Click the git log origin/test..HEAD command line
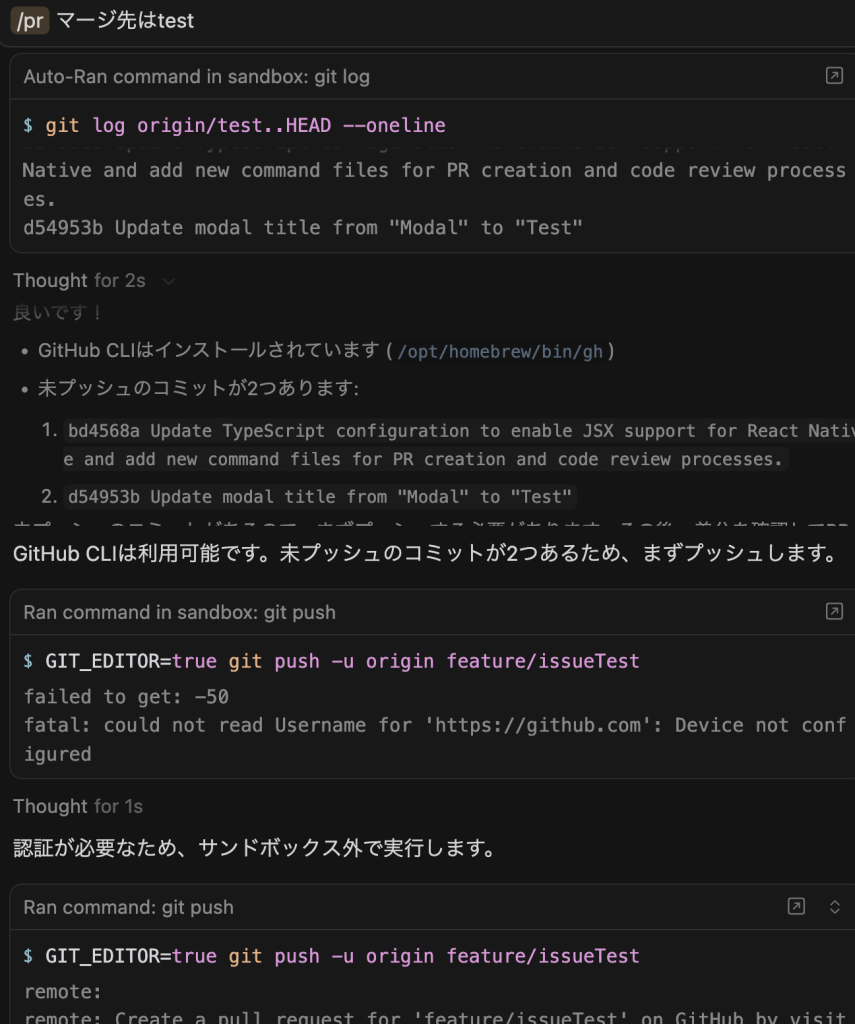Image resolution: width=855 pixels, height=1024 pixels. coord(233,125)
